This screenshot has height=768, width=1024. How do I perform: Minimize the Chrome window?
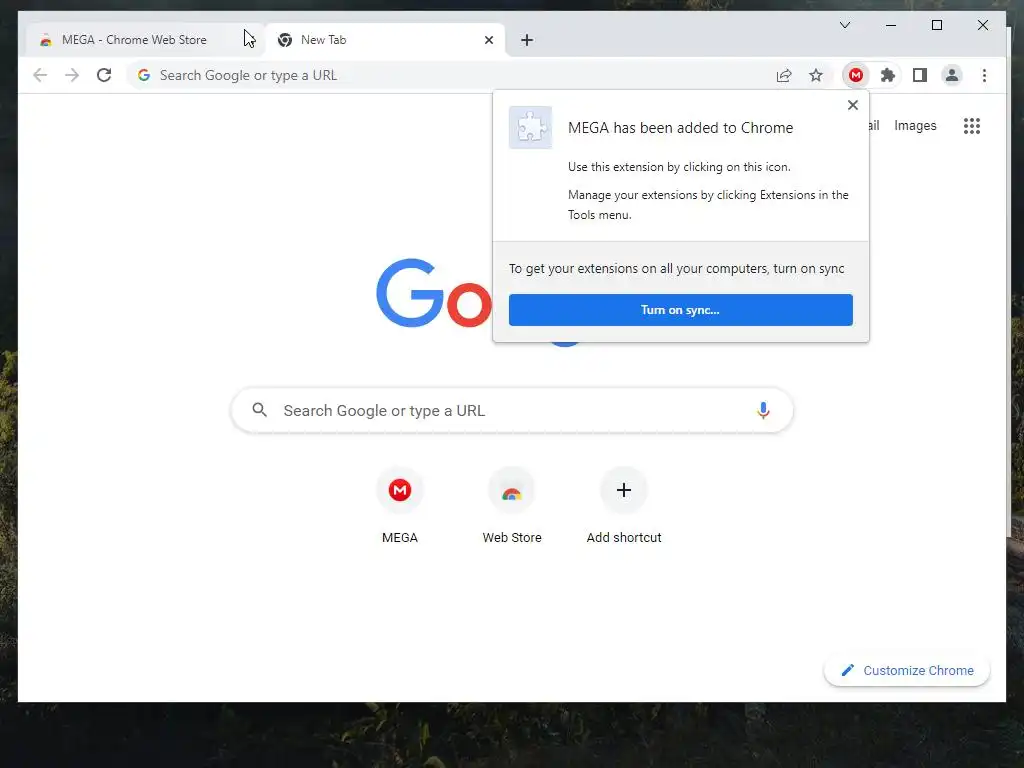point(891,25)
